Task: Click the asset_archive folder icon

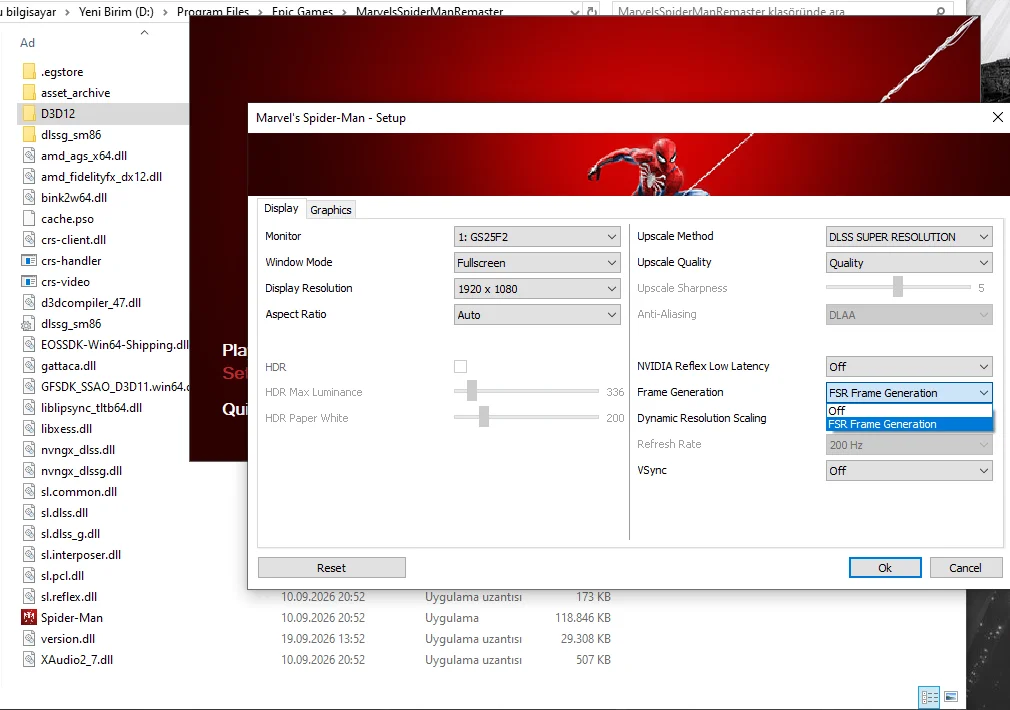Action: 29,93
